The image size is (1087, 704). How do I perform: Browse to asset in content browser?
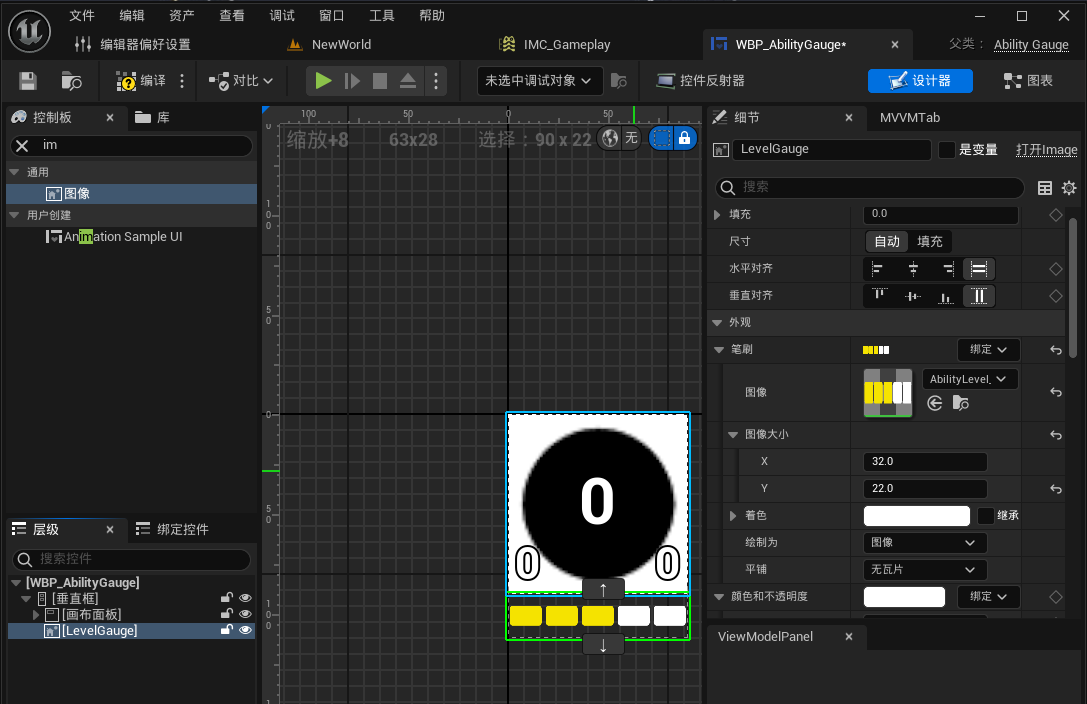tap(71, 81)
